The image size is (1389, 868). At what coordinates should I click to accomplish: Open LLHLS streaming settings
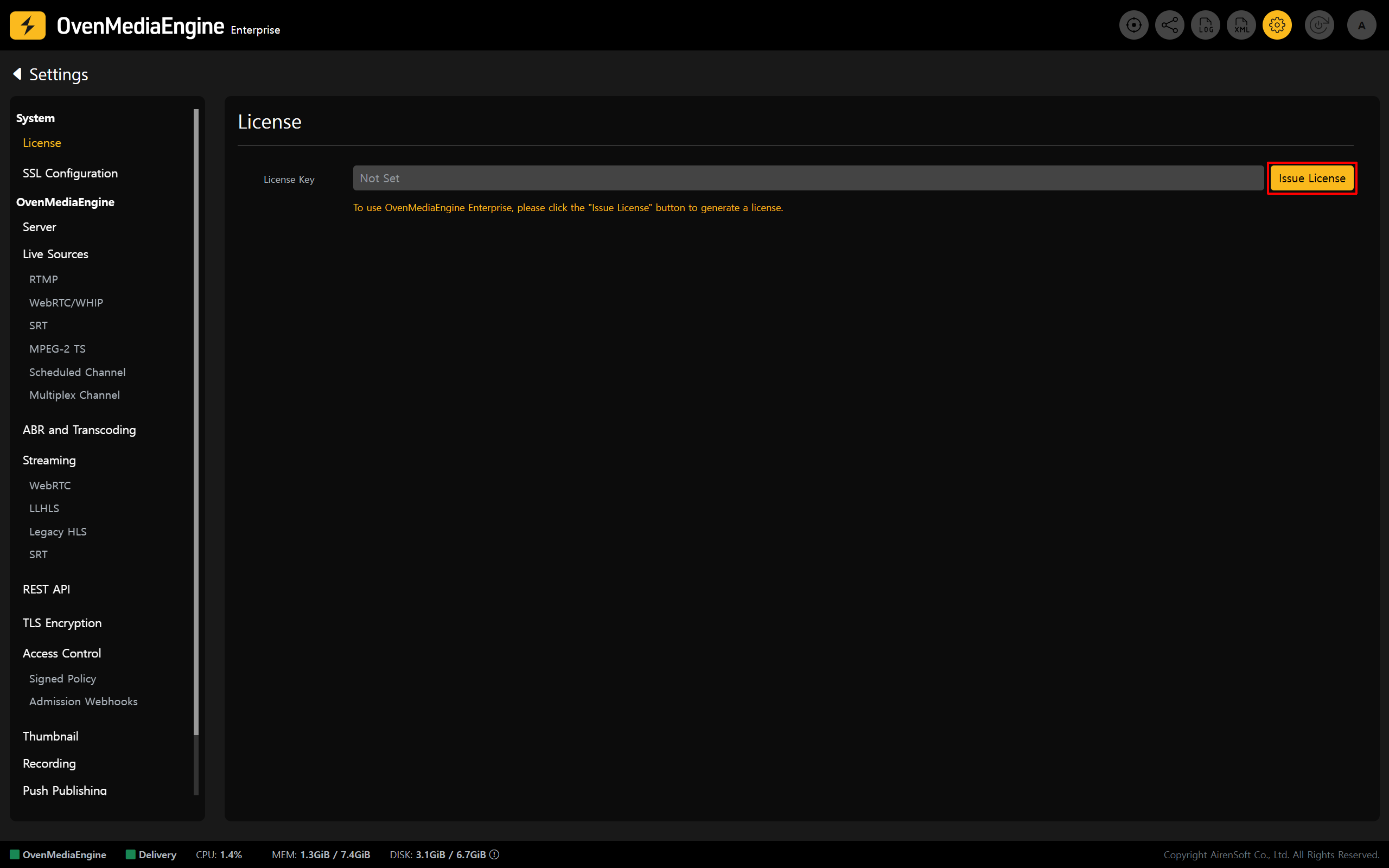click(44, 508)
